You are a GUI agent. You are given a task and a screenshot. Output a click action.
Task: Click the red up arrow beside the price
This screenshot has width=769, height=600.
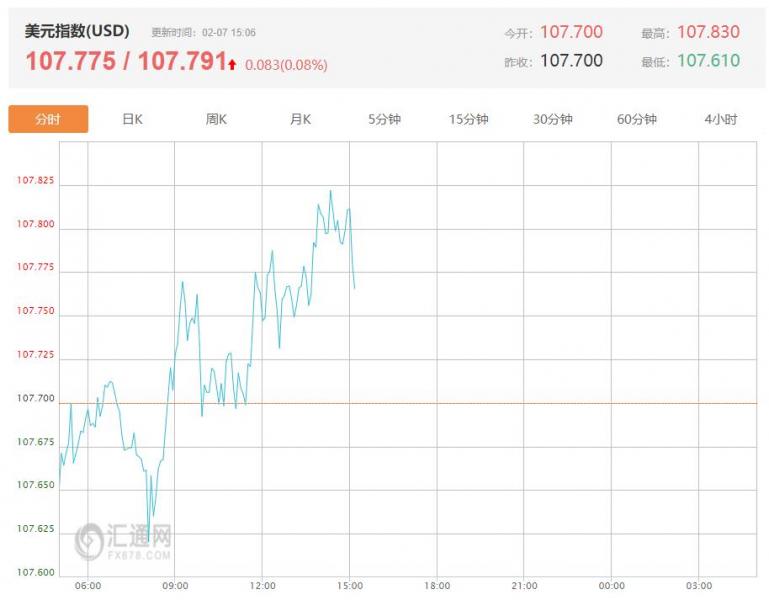[232, 64]
